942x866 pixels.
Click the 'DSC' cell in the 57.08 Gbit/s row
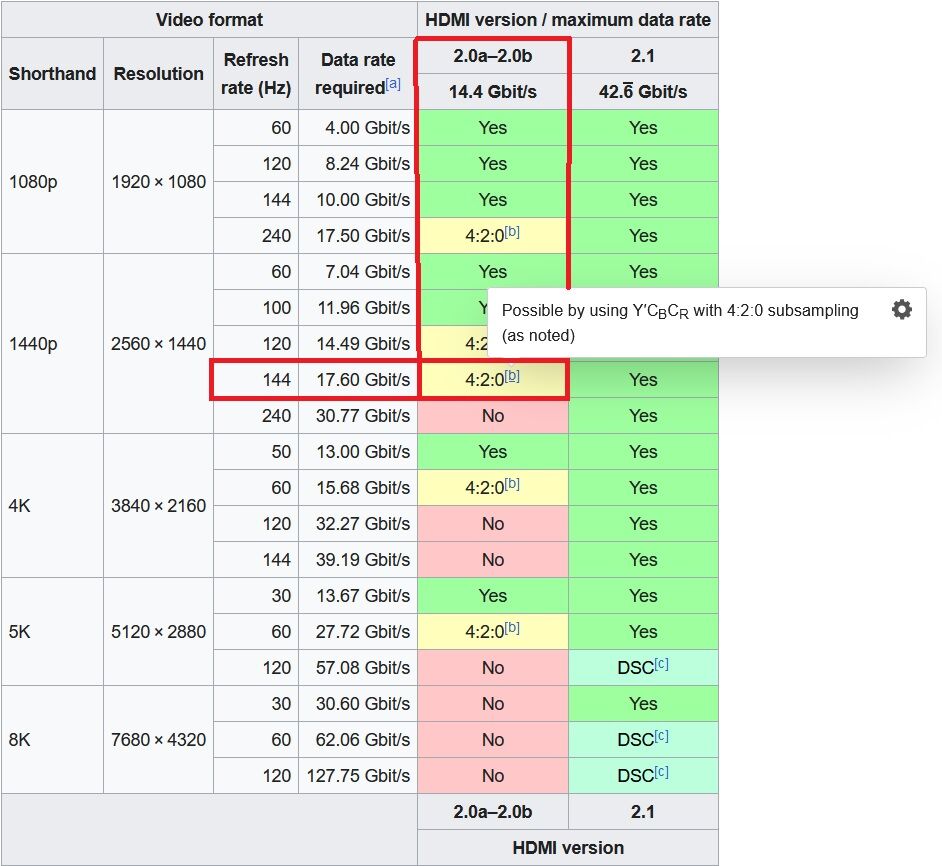coord(643,668)
